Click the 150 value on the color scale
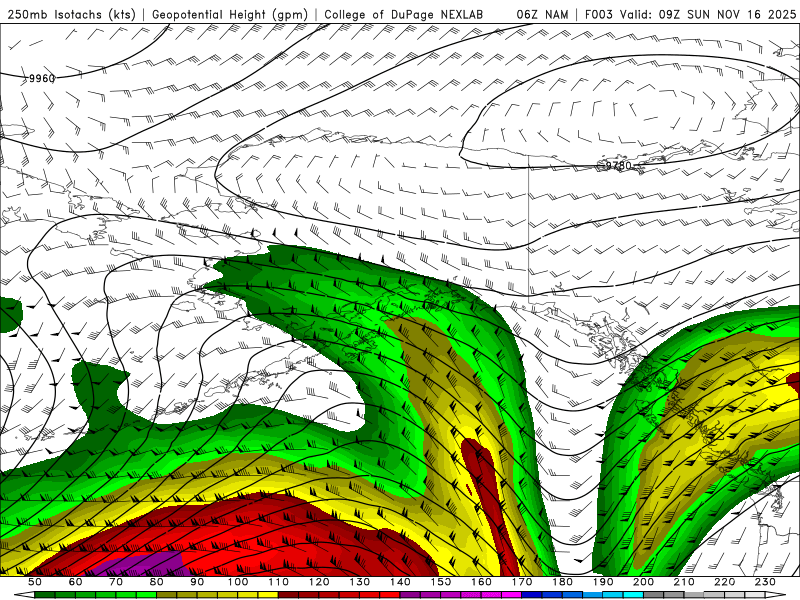Viewport: 800px width, 600px height. (441, 582)
